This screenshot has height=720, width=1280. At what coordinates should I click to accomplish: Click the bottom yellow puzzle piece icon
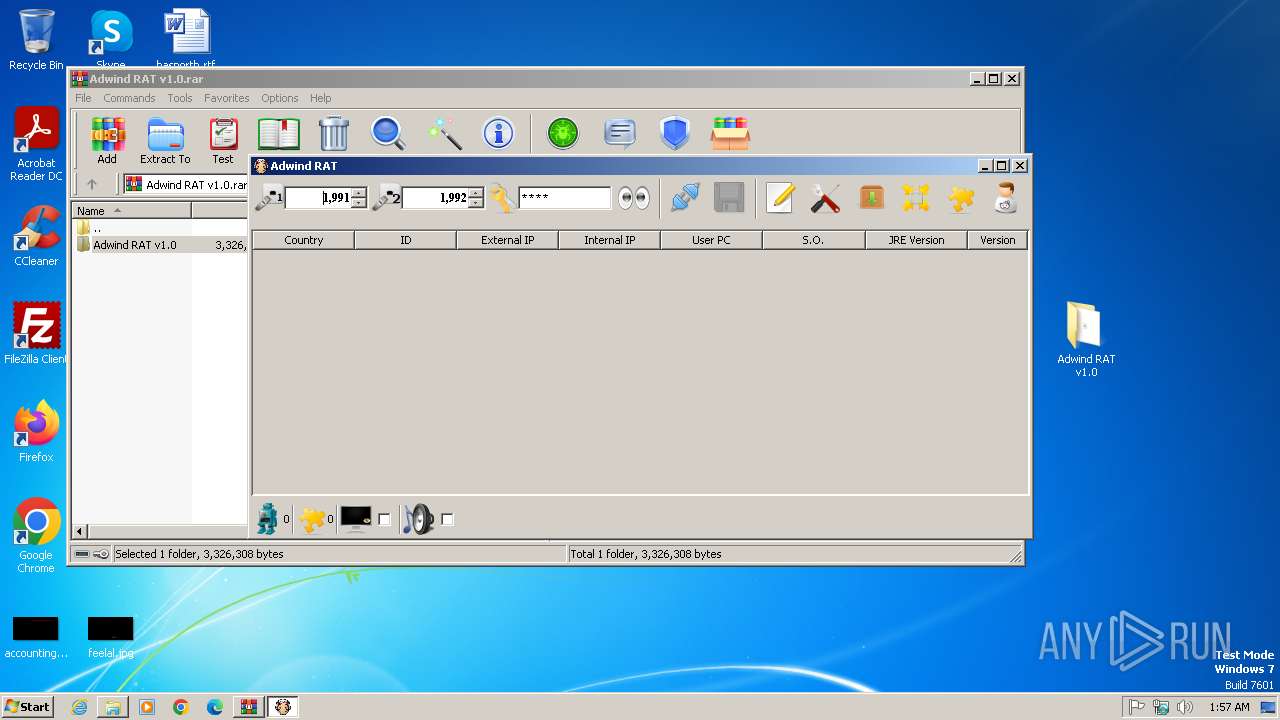click(x=313, y=520)
